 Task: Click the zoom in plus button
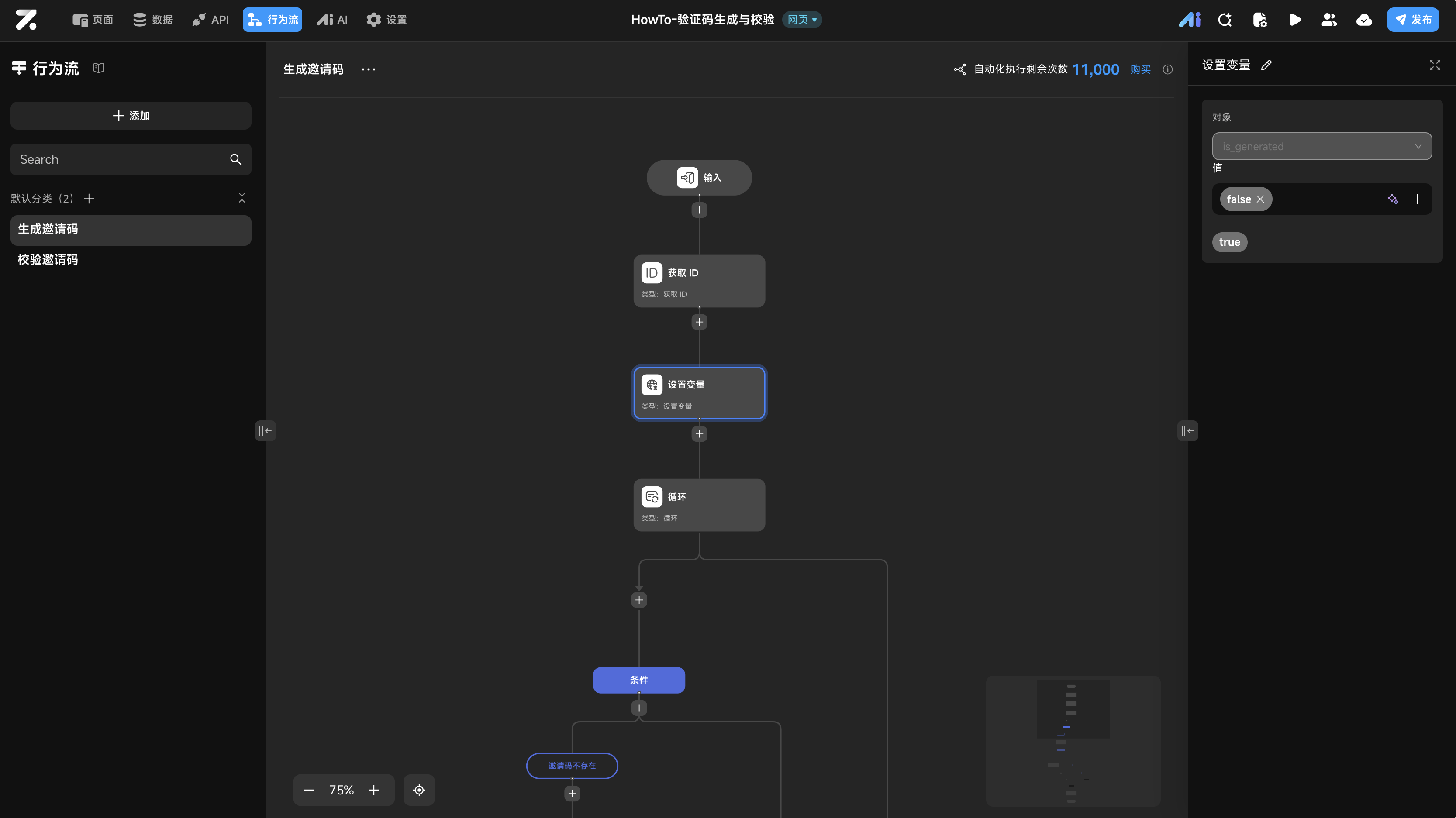point(374,790)
